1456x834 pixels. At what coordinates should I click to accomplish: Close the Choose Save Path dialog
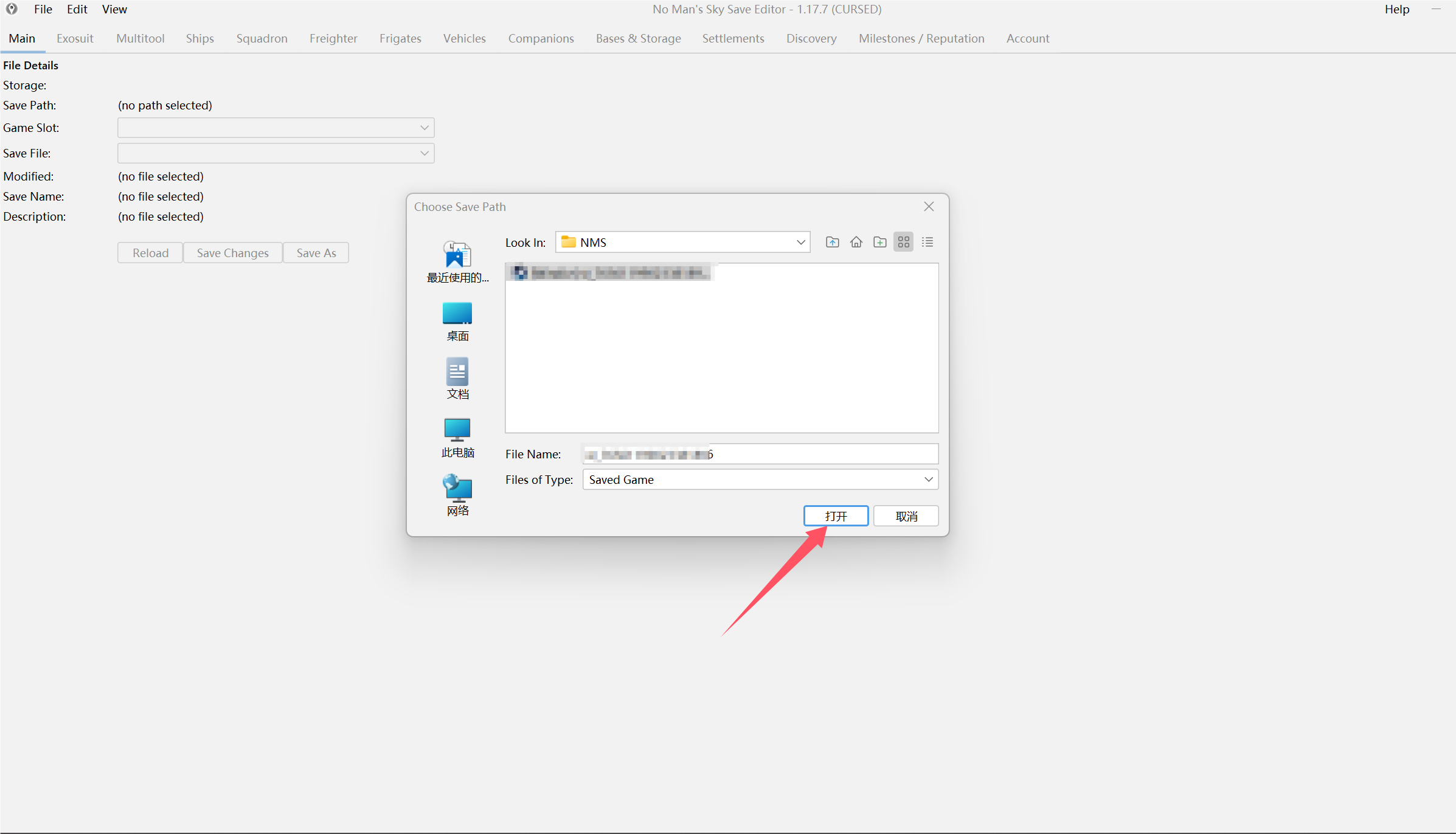929,207
